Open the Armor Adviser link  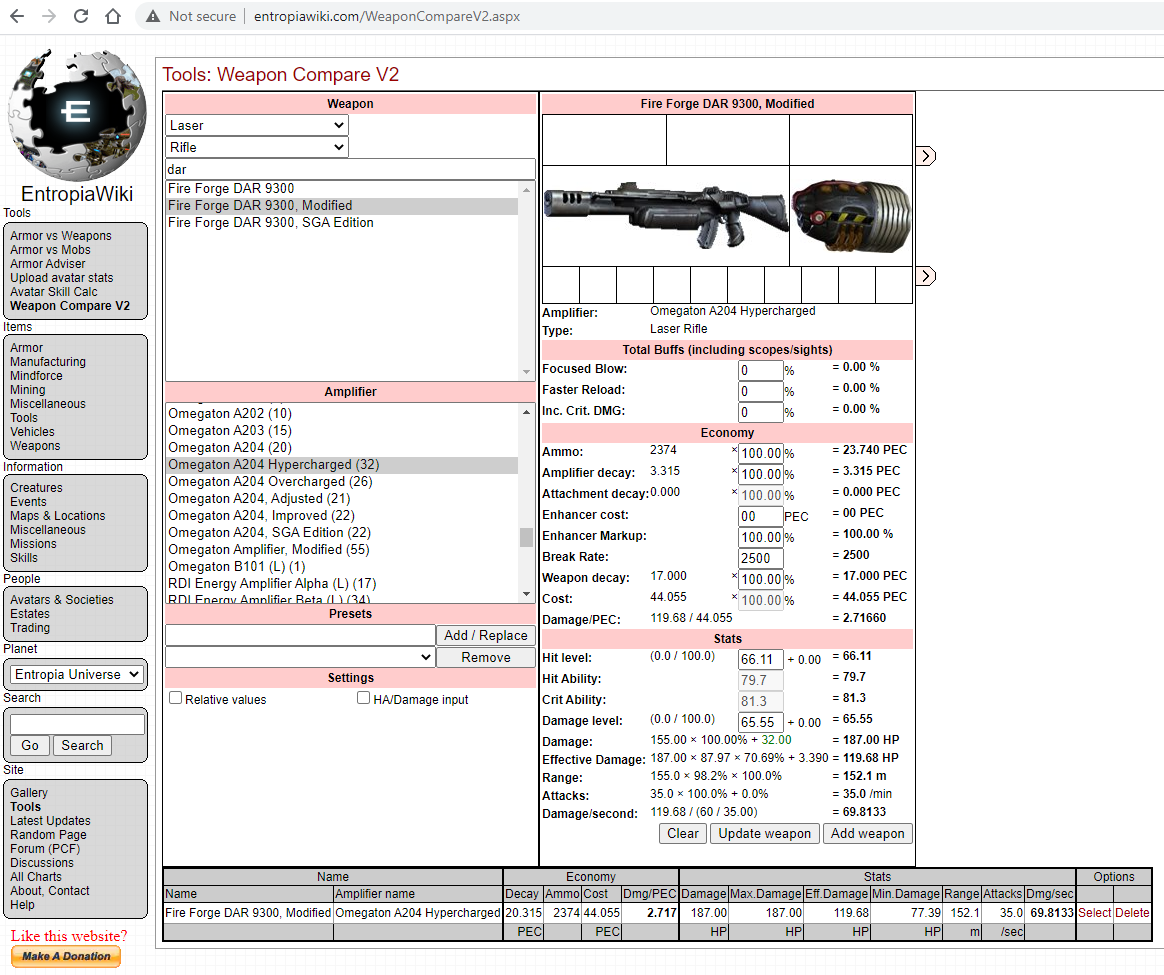pyautogui.click(x=48, y=264)
